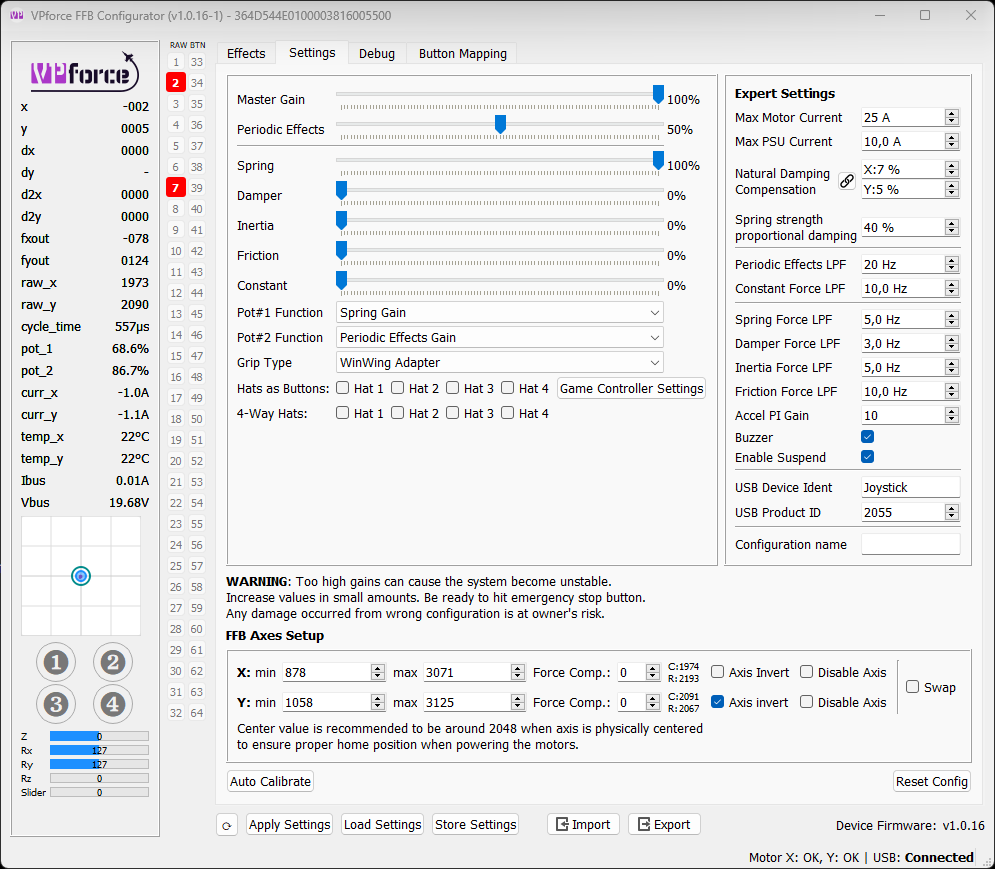Viewport: 995px width, 869px height.
Task: Open the Pot#1 Function dropdown
Action: (x=500, y=313)
